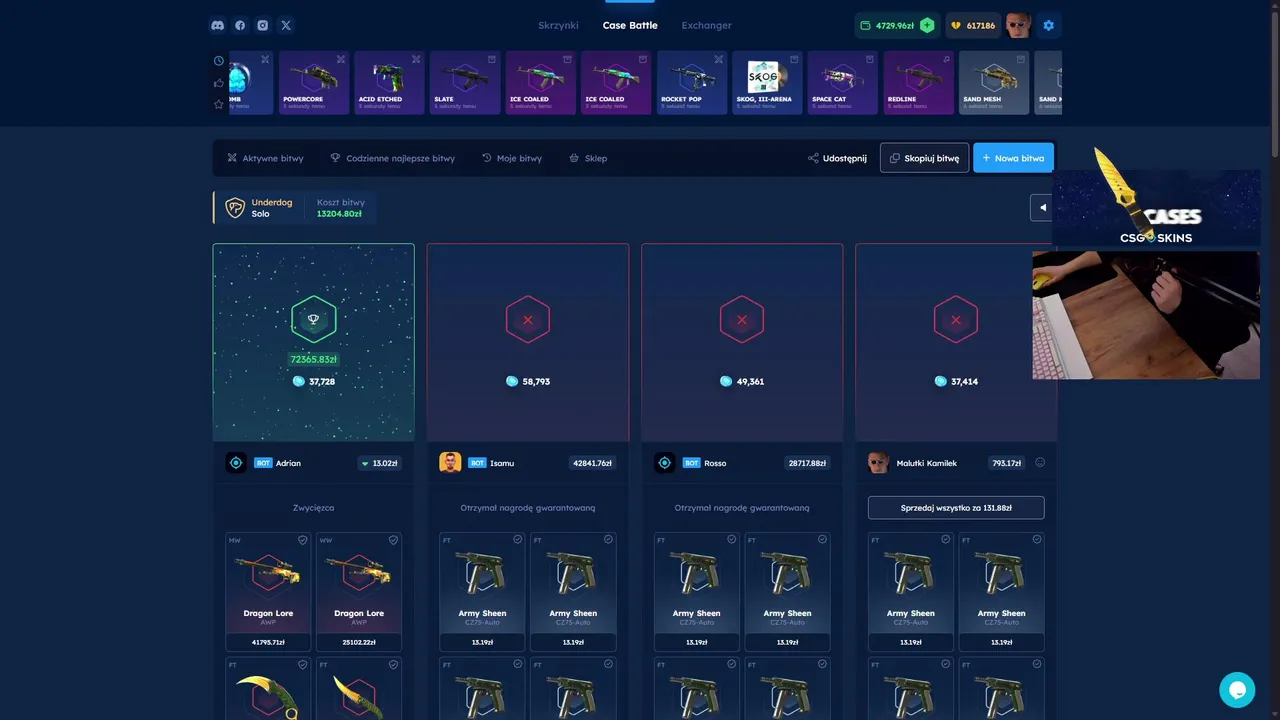This screenshot has height=720, width=1280.
Task: Click Malutki Kamilek's avatar
Action: coord(878,462)
